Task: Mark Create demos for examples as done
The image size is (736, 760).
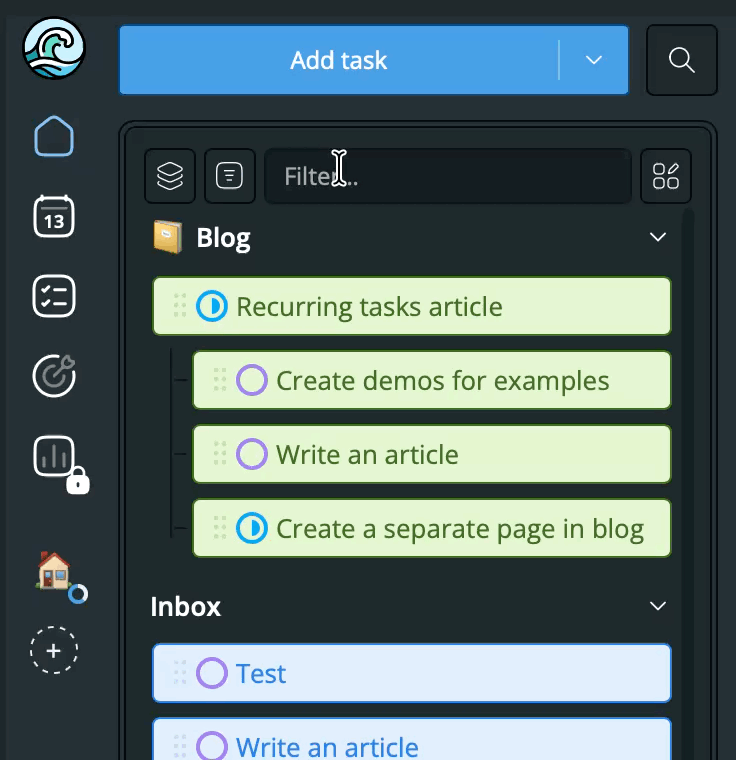Action: tap(252, 380)
